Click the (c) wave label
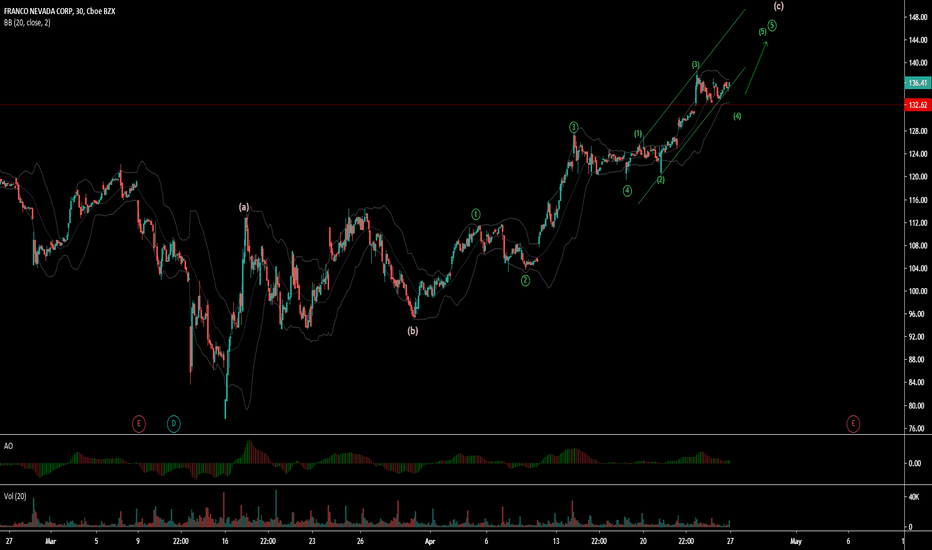 (779, 5)
